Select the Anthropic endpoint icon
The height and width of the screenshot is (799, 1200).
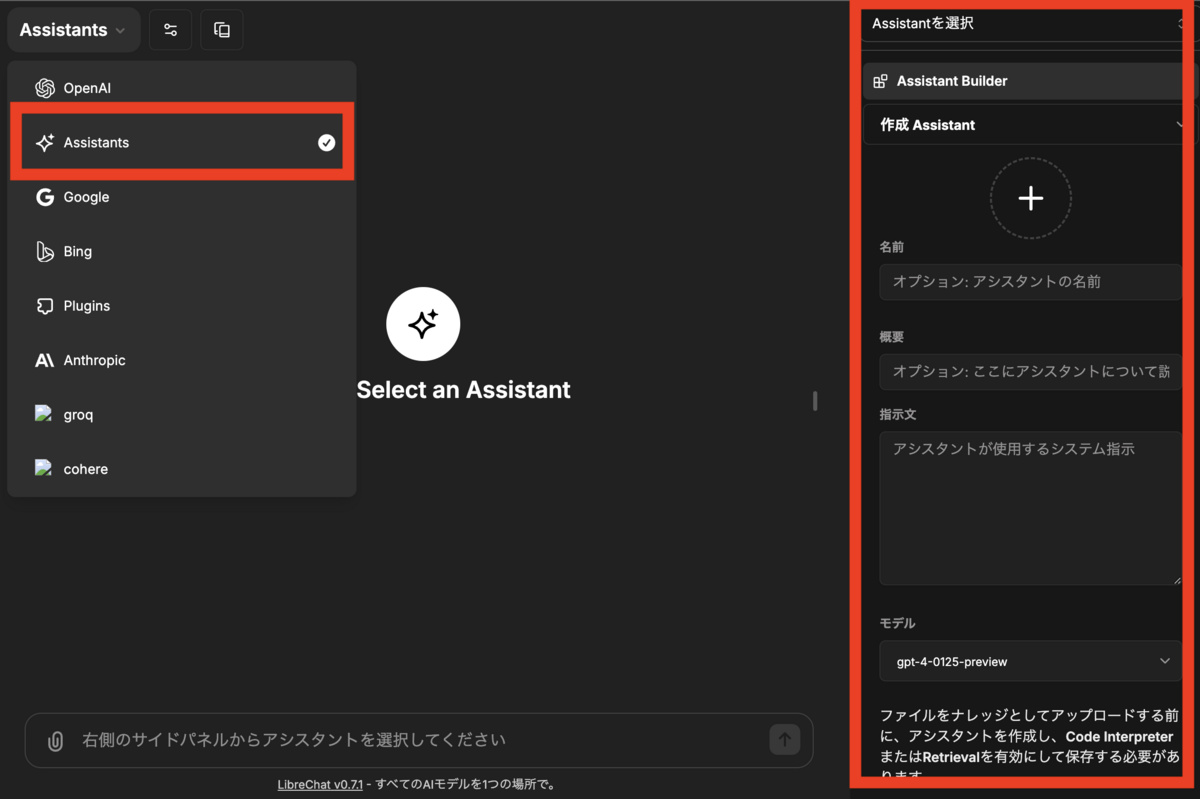pos(45,360)
